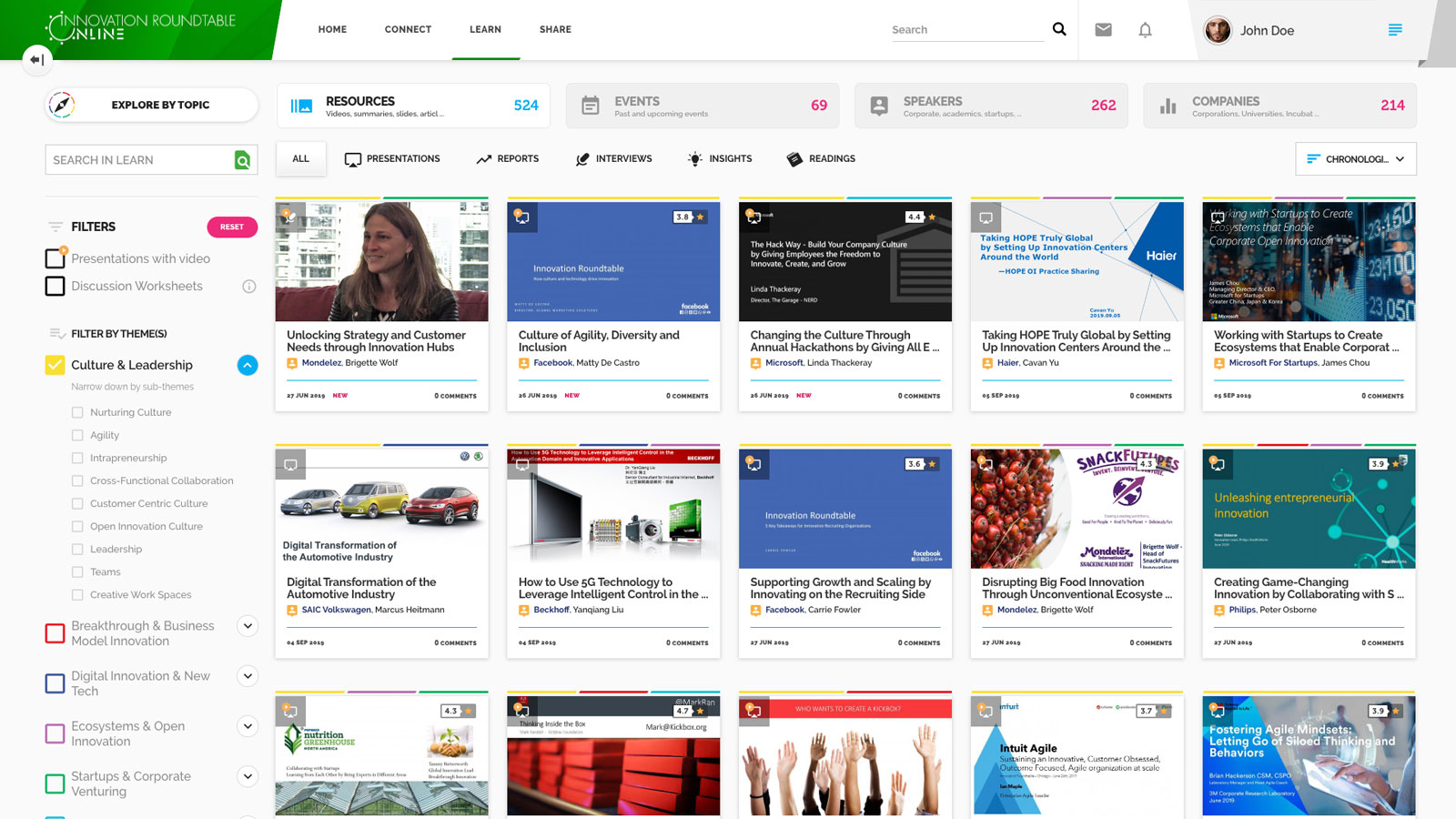Open the Digital Transformation of Automotive Industry thumbnail

point(381,508)
